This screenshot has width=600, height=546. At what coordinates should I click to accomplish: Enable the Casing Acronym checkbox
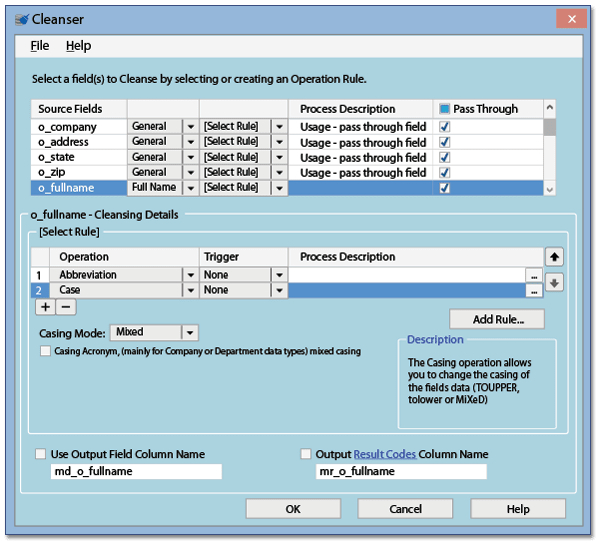(x=45, y=351)
